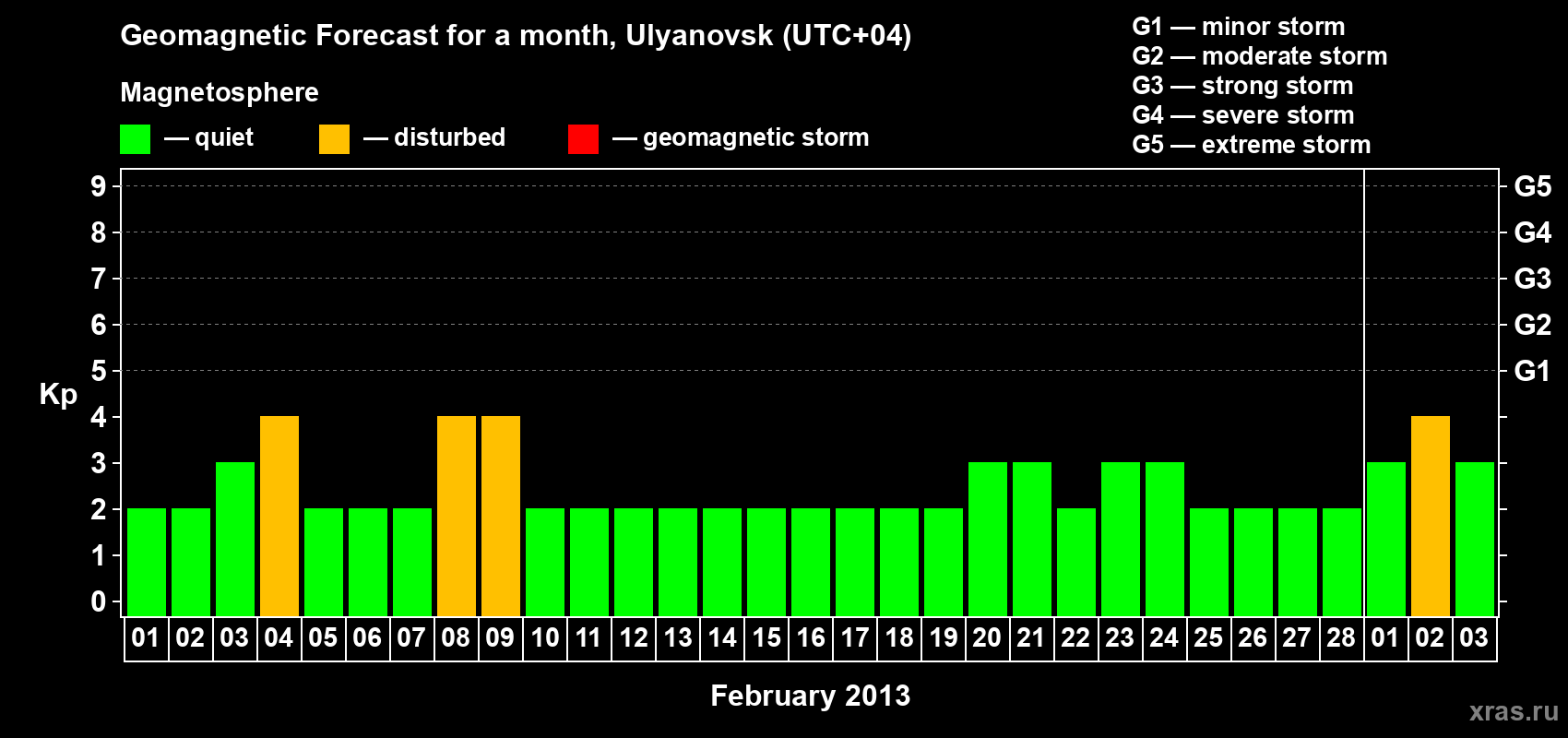Click the 'G3' label on right axis
Screen dimensions: 1568x738
[1533, 279]
